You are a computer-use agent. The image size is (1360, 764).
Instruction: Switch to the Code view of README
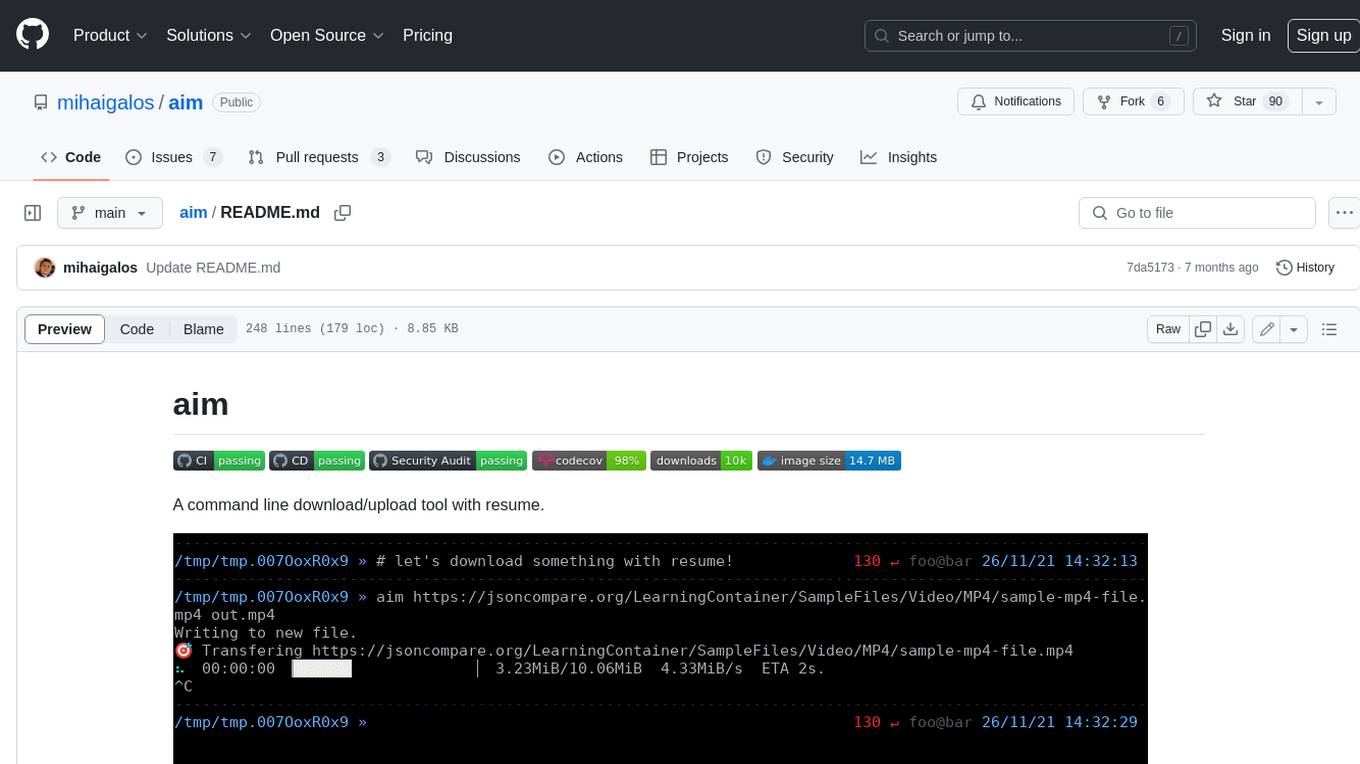pos(137,329)
